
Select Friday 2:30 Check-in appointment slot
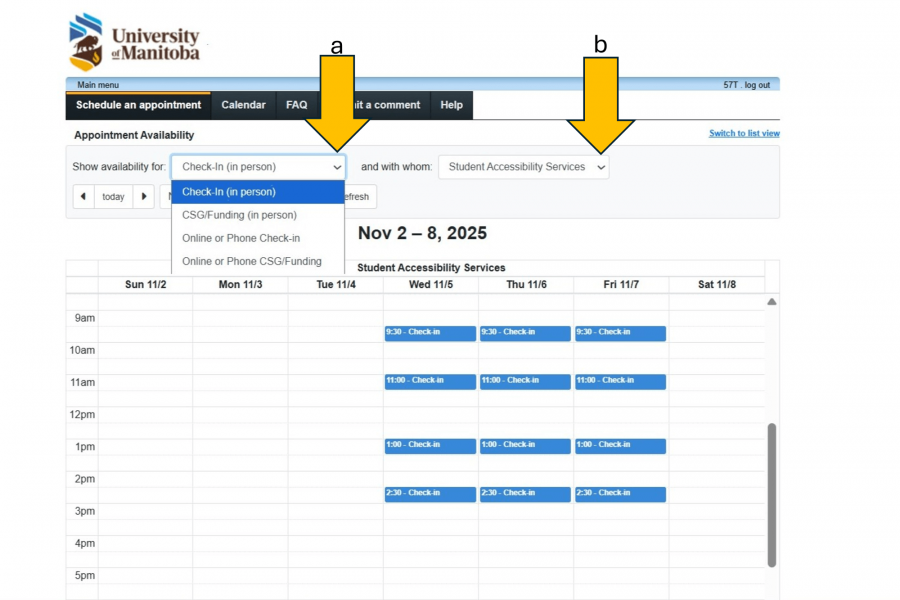pos(620,494)
